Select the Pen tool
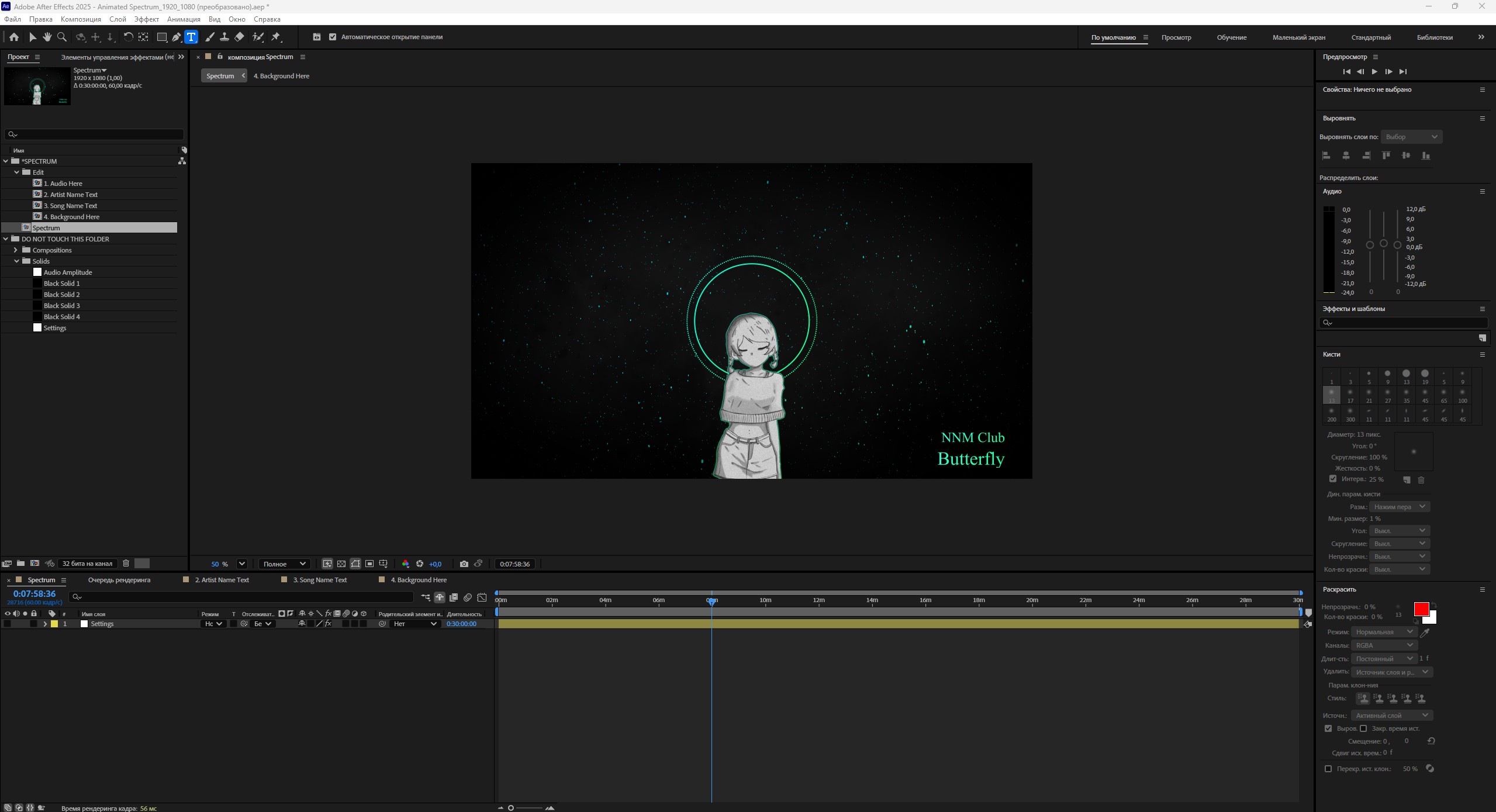The width and height of the screenshot is (1496, 812). tap(176, 37)
